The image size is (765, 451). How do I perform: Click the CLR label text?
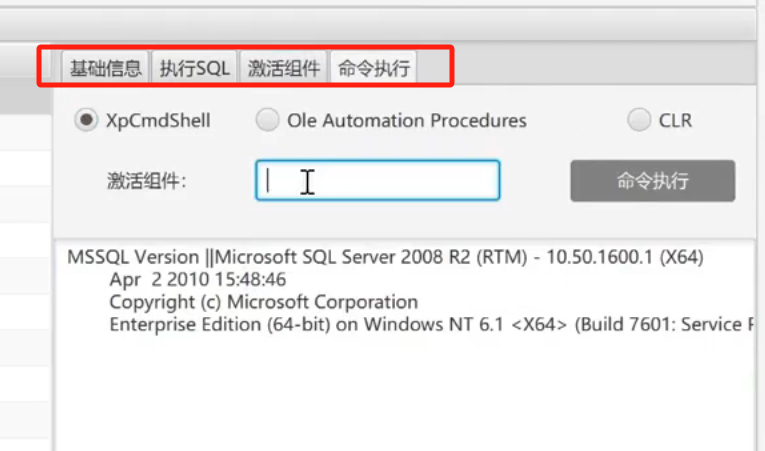coord(675,121)
